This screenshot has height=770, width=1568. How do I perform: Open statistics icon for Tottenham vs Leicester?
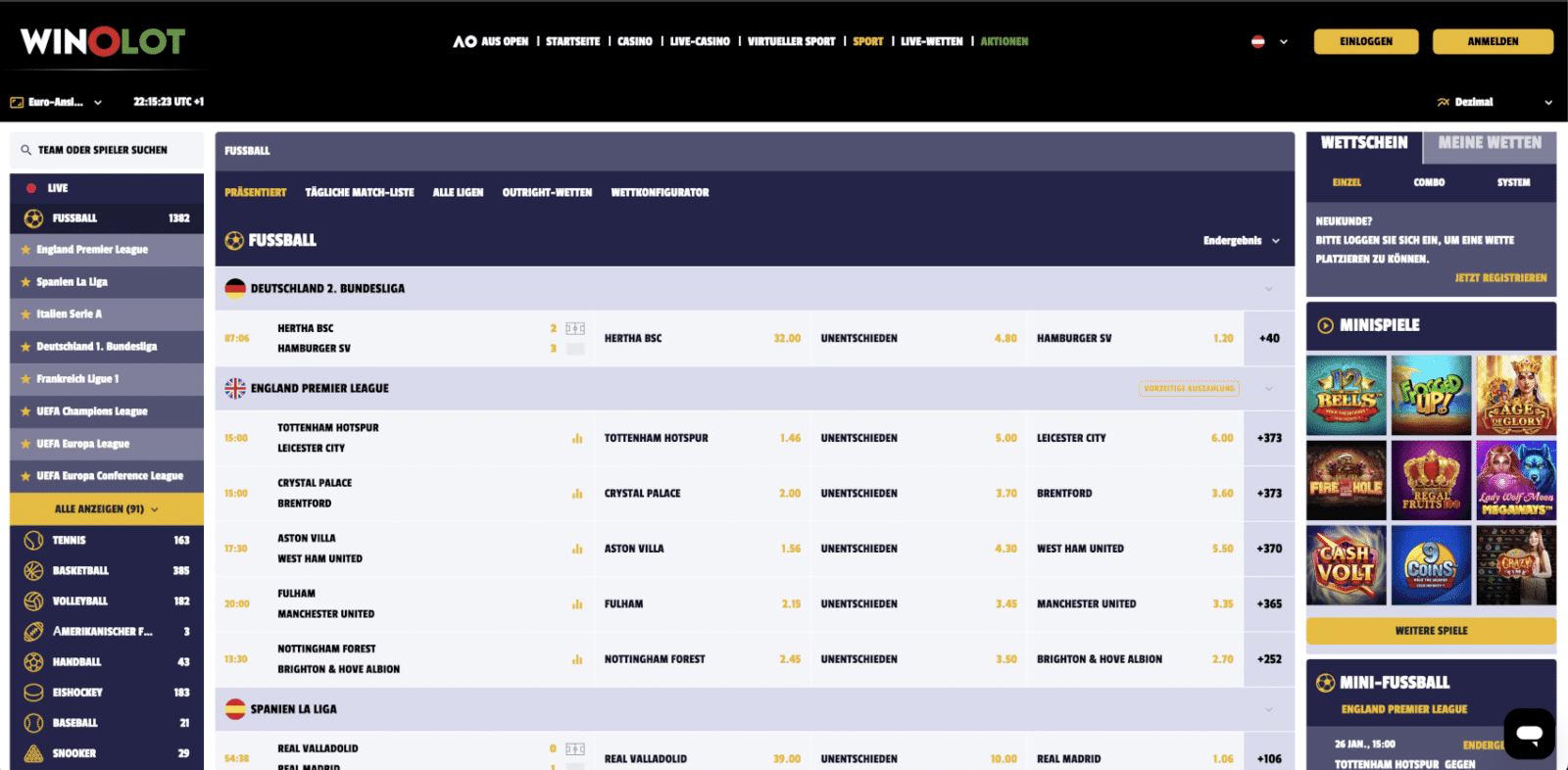[577, 438]
